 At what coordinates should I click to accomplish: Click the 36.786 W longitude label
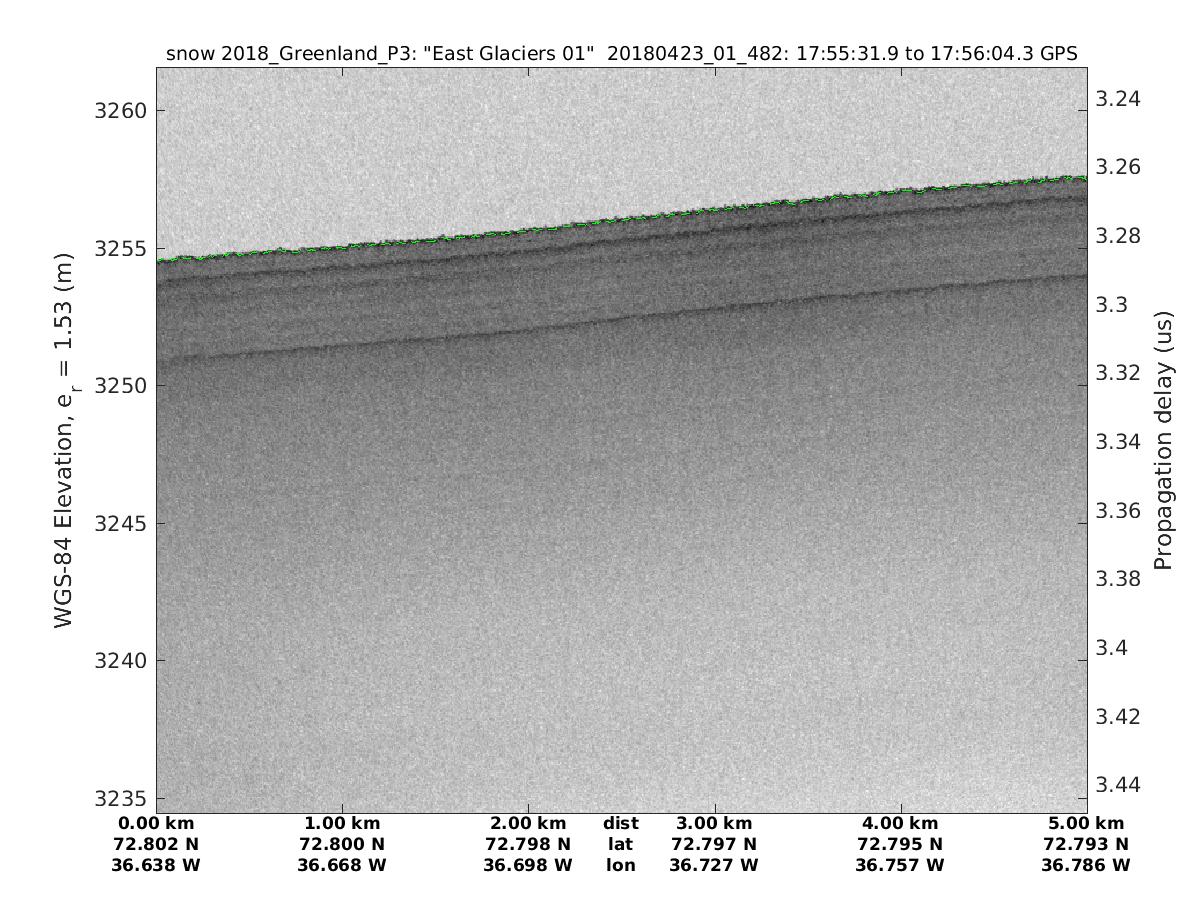coord(1086,864)
